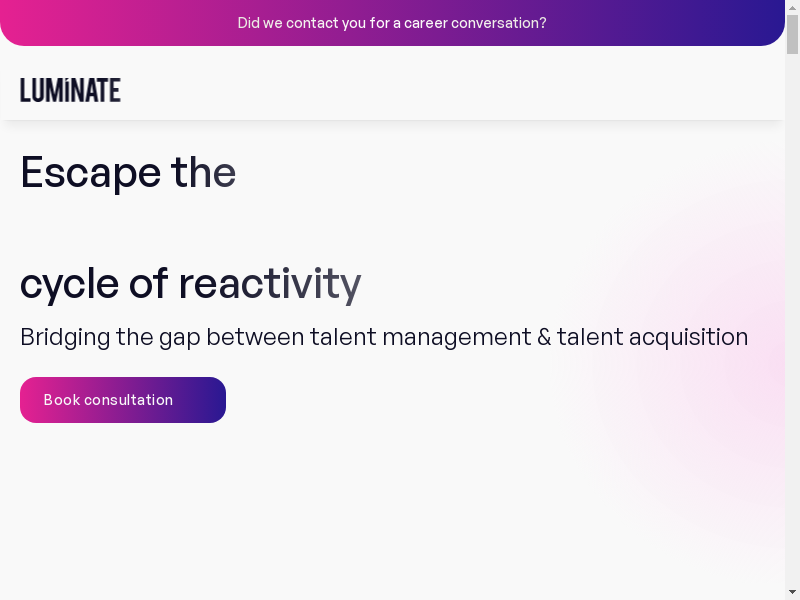
Task: Click the word "Escape" in the heading
Action: [x=90, y=172]
